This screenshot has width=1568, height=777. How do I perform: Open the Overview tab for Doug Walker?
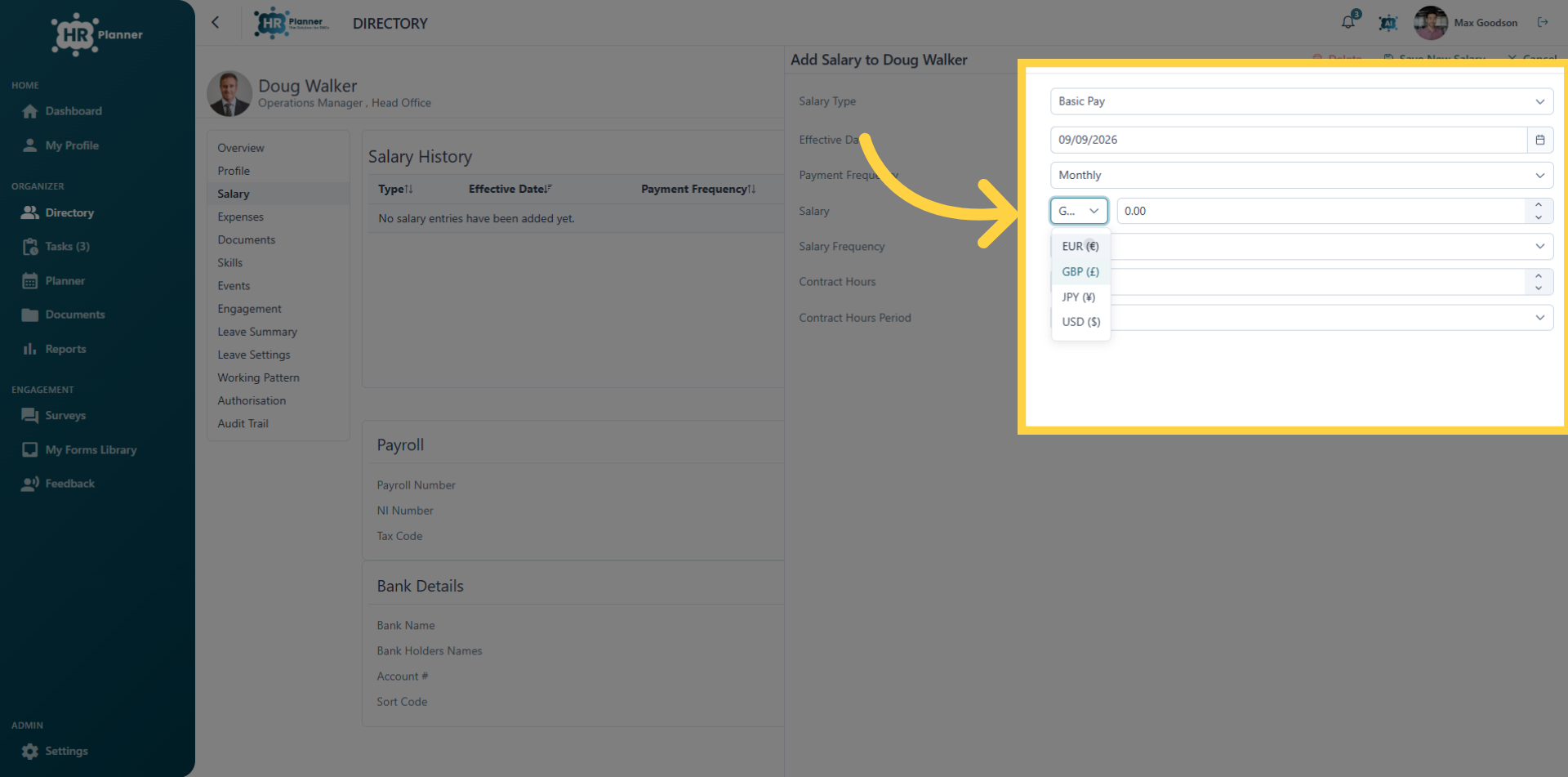[241, 148]
